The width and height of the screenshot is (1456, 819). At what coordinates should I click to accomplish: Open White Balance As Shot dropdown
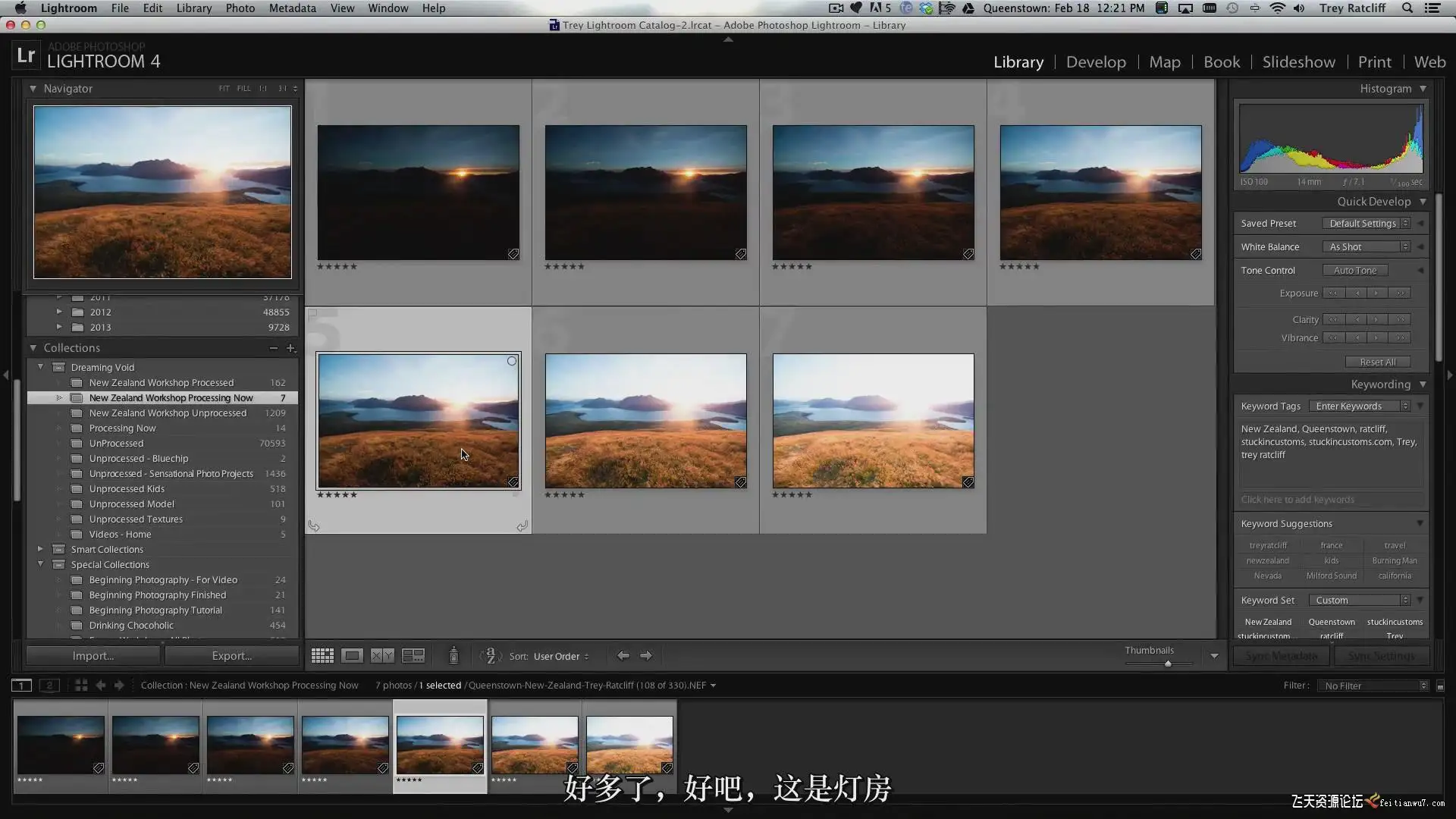point(1367,247)
